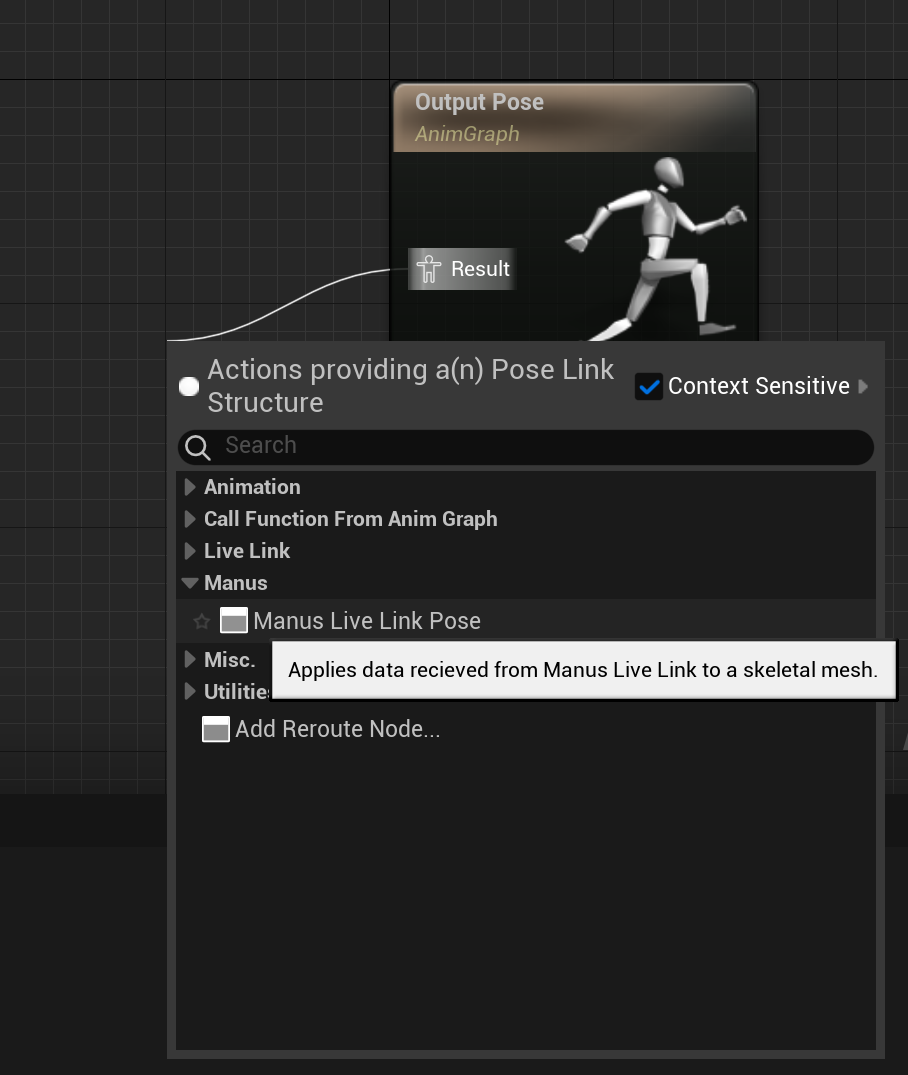Screen dimensions: 908x1075
Task: Collapse the Manus category
Action: [190, 583]
